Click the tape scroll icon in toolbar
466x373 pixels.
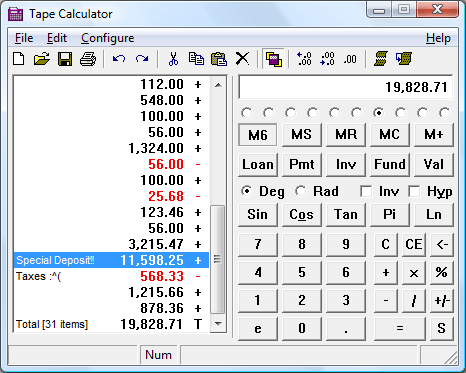[x=381, y=59]
